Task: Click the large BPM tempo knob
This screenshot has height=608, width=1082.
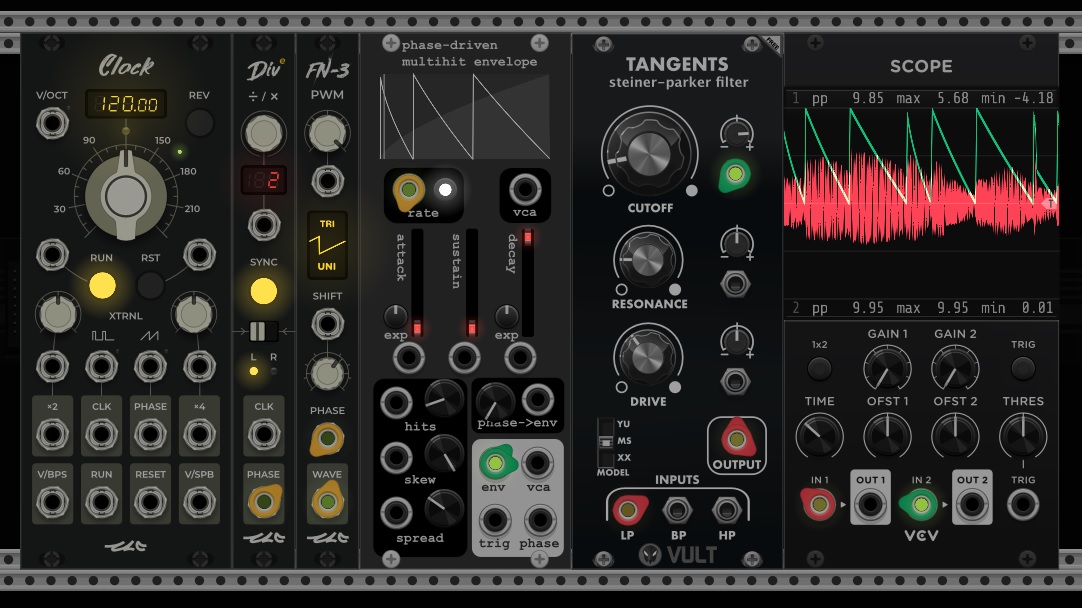Action: 126,196
